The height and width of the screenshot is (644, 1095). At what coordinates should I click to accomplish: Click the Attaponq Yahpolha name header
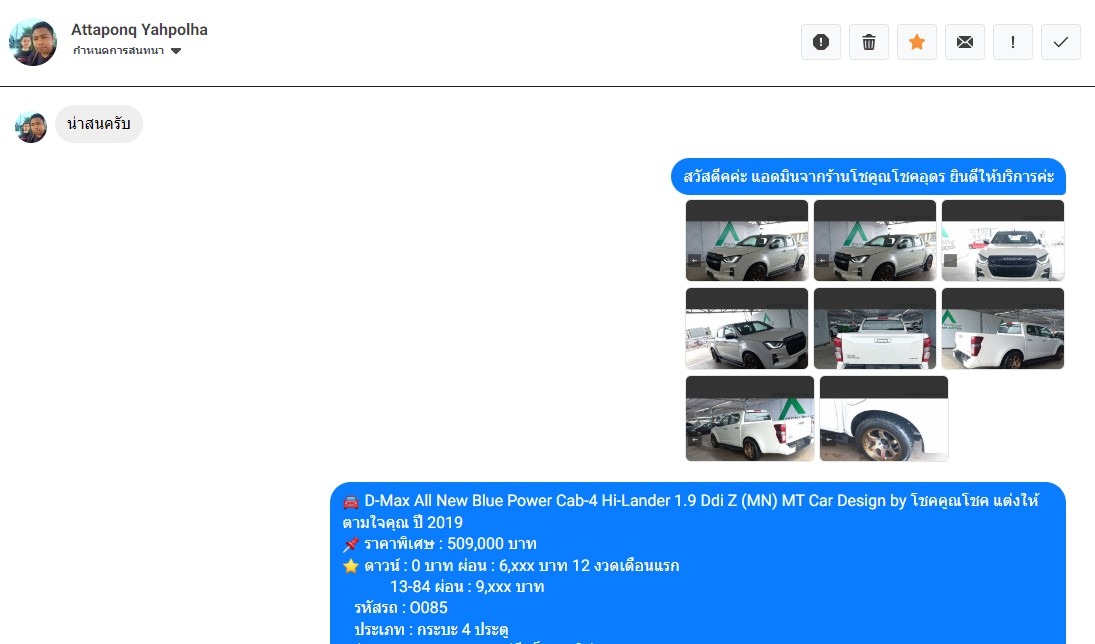140,29
